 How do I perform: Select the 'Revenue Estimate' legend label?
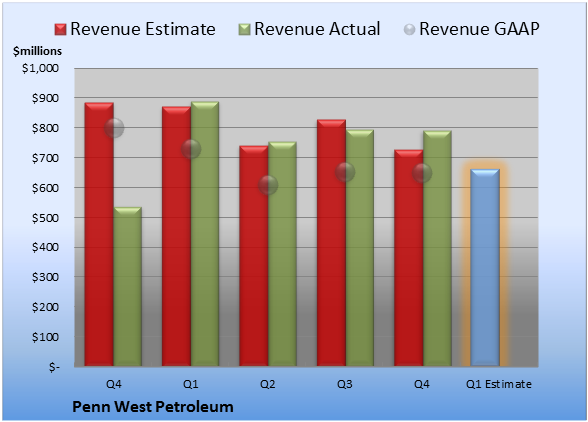coord(143,29)
